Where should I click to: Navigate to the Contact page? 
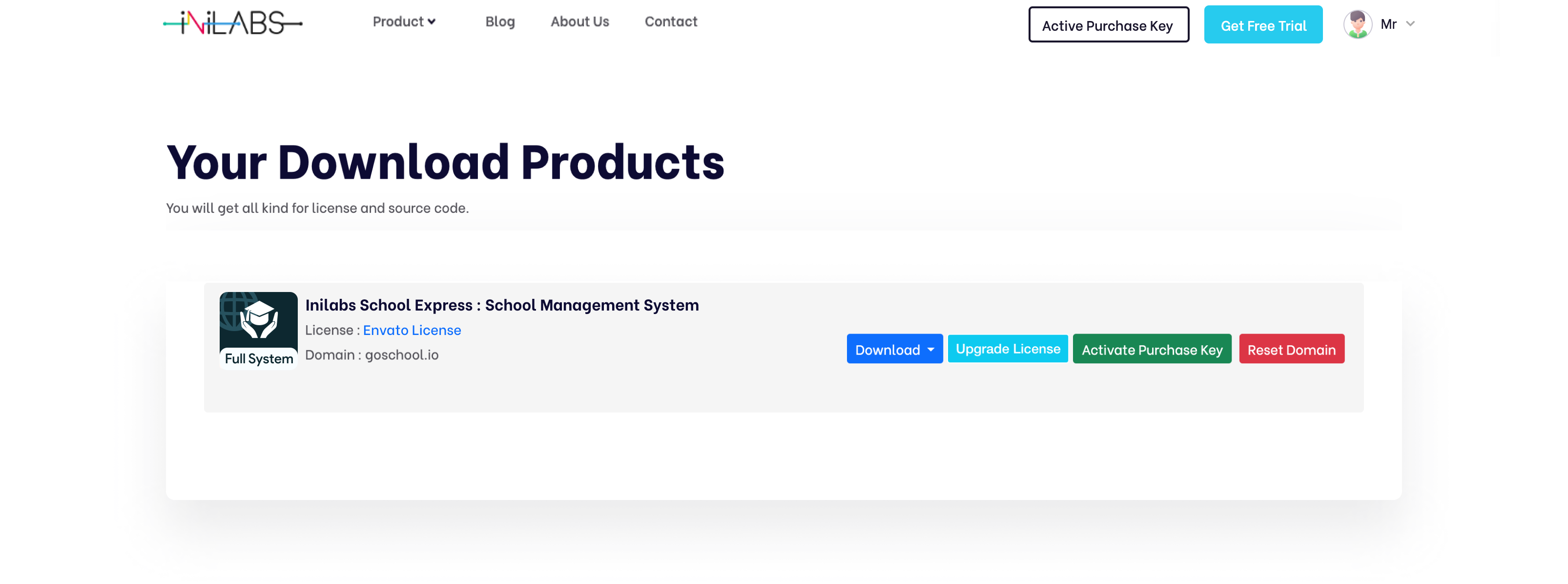671,22
